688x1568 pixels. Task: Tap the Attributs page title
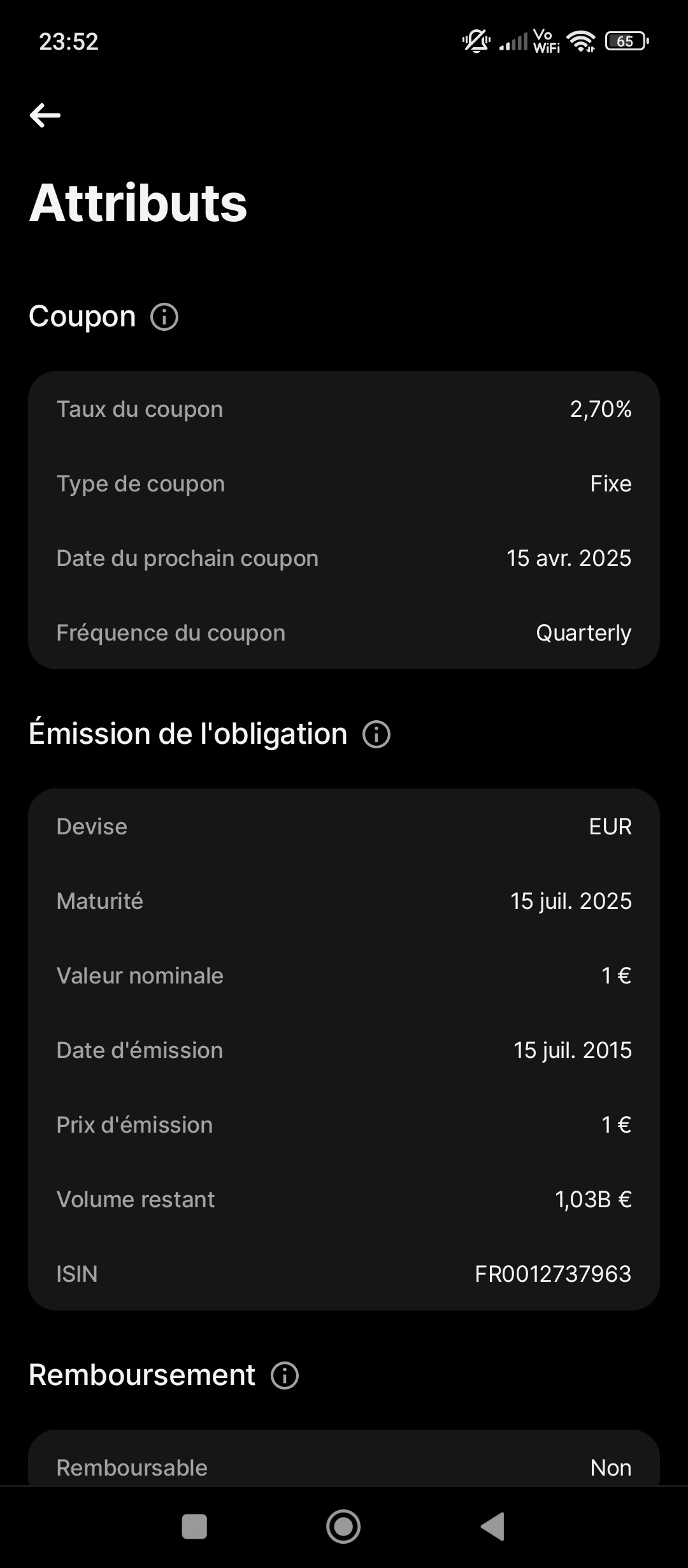138,203
